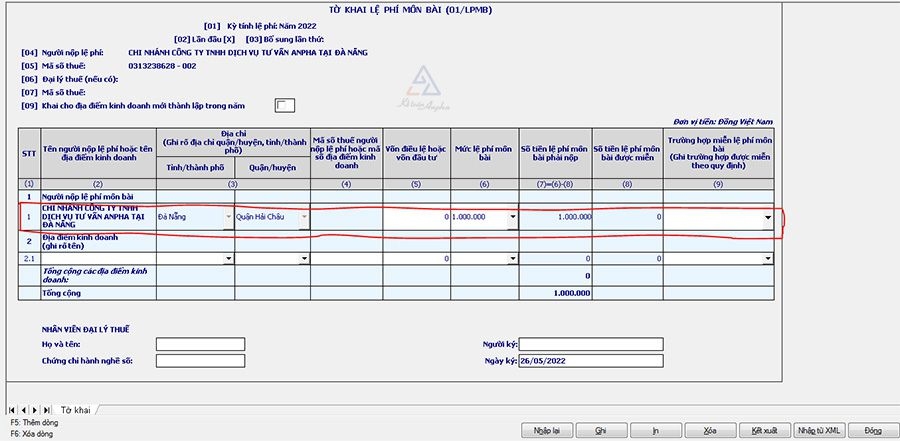Click the Nhập lại button
The width and height of the screenshot is (900, 441).
[x=545, y=430]
